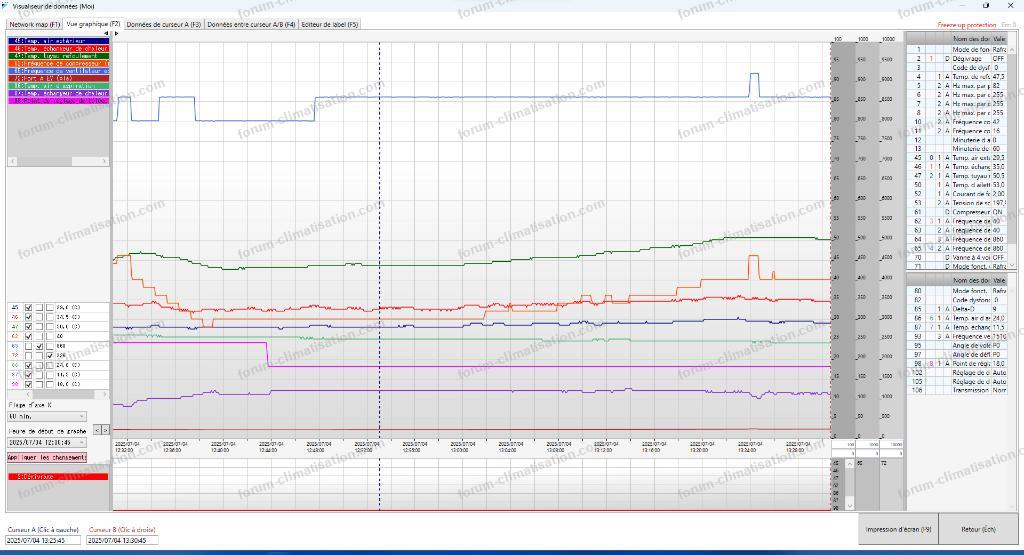This screenshot has width=1024, height=555.
Task: Click left collapse arrow above legend panel
Action: tap(106, 33)
